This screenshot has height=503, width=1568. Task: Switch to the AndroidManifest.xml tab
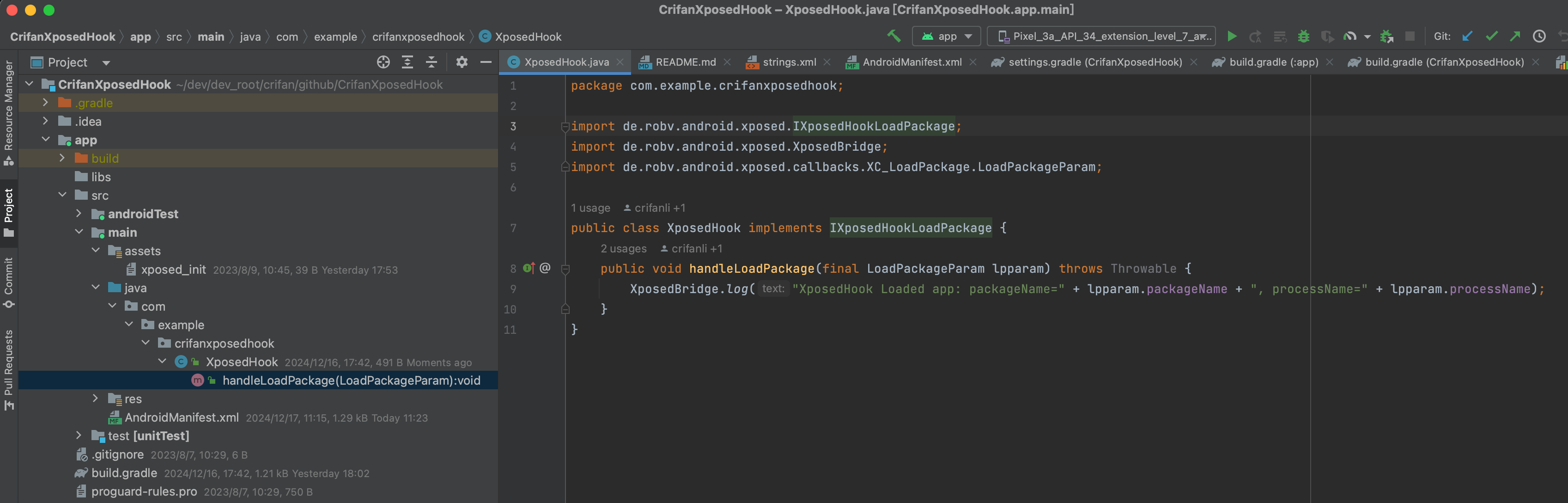click(911, 62)
